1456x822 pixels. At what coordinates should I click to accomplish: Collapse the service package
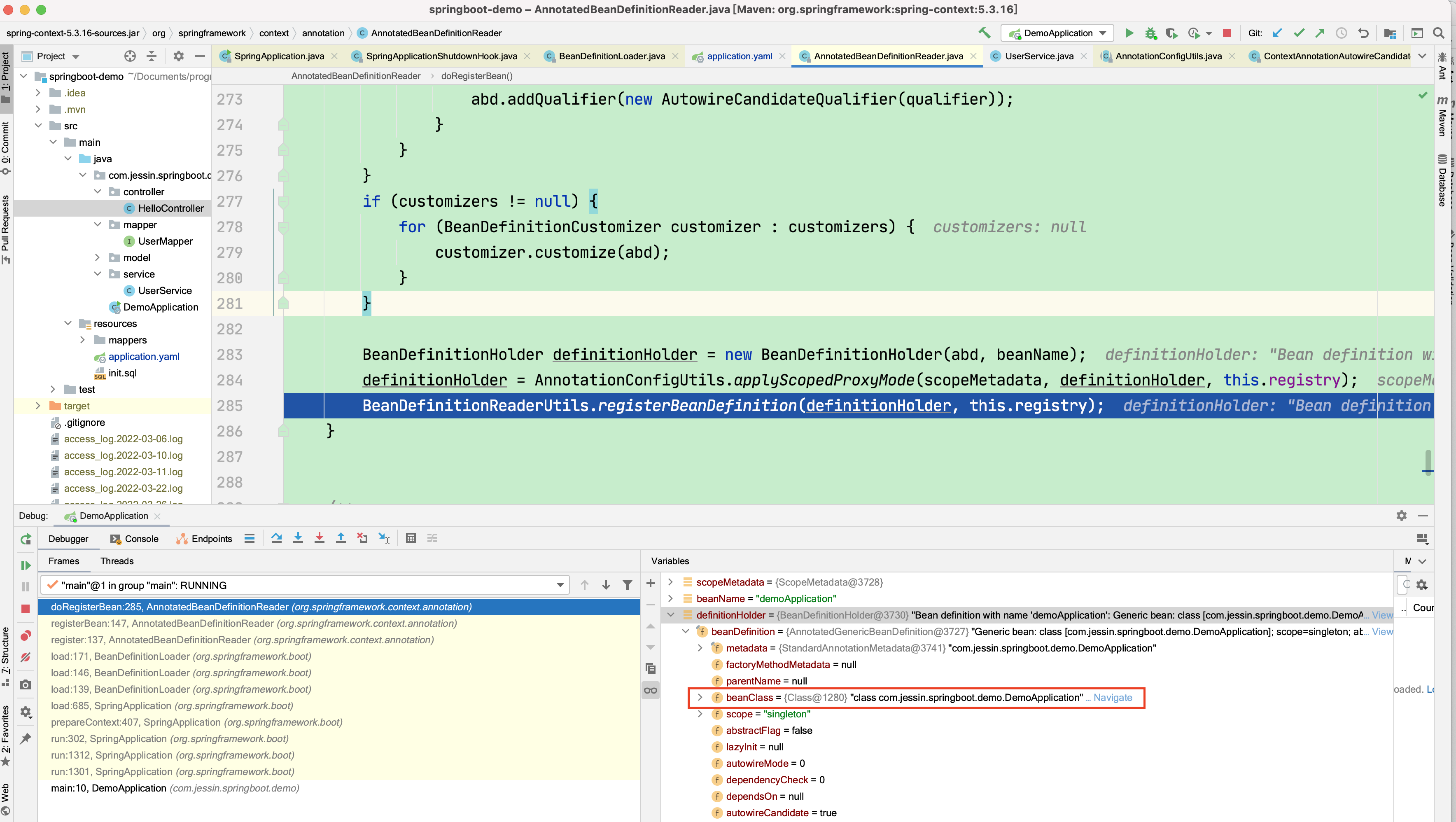(x=97, y=273)
